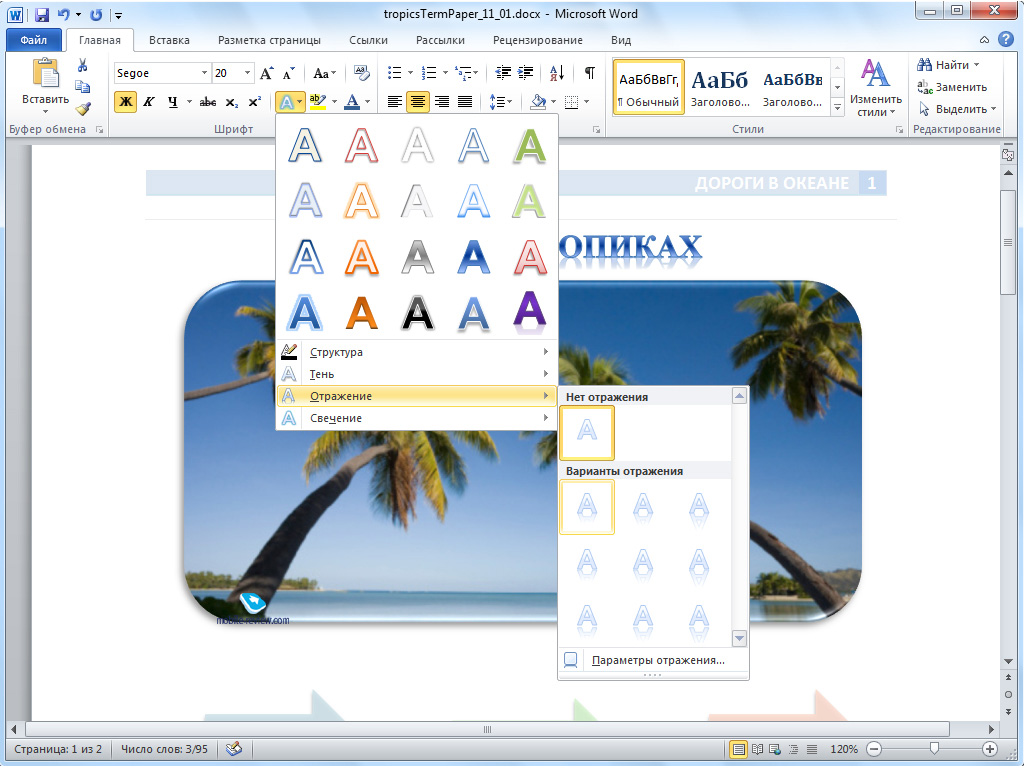The height and width of the screenshot is (768, 1024).
Task: Apply subscript formatting
Action: pos(232,102)
